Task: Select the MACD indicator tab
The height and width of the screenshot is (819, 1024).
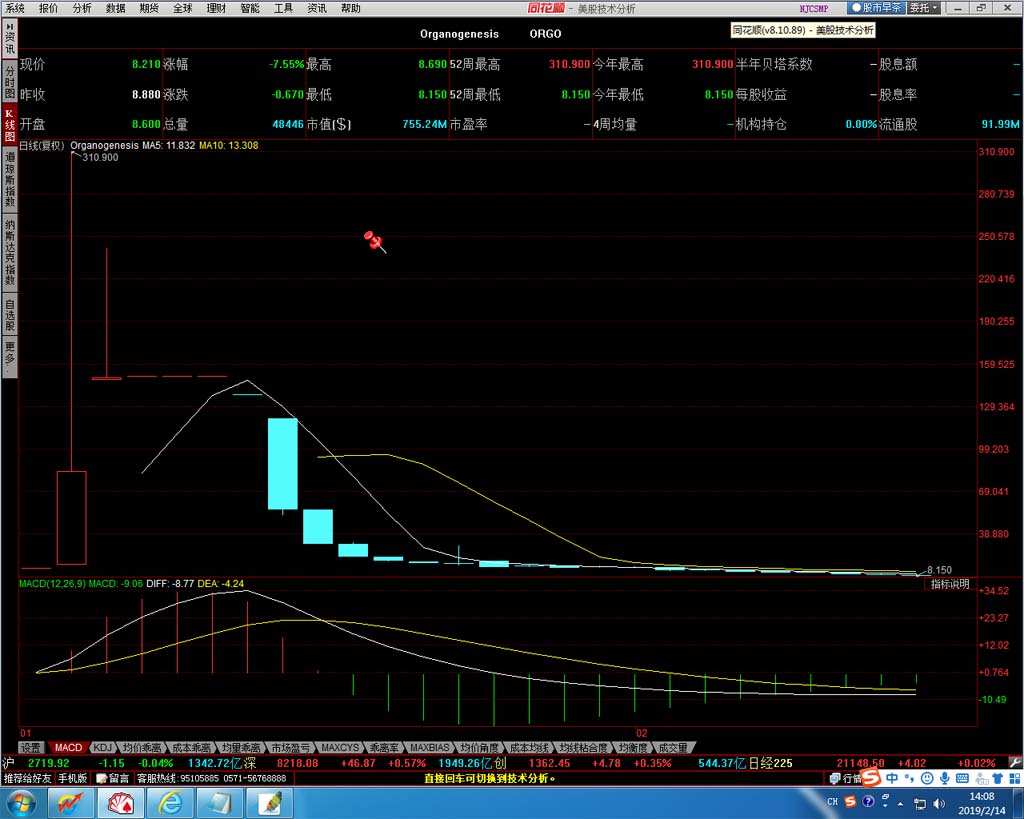Action: click(68, 747)
